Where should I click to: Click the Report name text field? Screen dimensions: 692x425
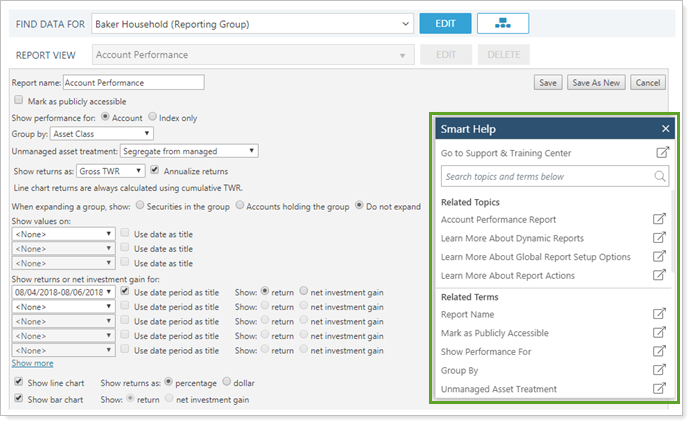tap(133, 83)
